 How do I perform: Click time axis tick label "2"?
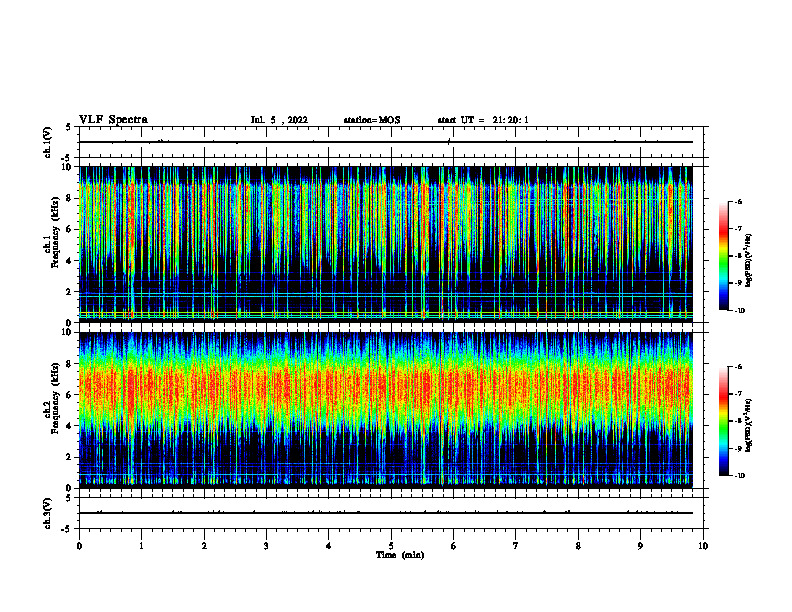pos(204,546)
